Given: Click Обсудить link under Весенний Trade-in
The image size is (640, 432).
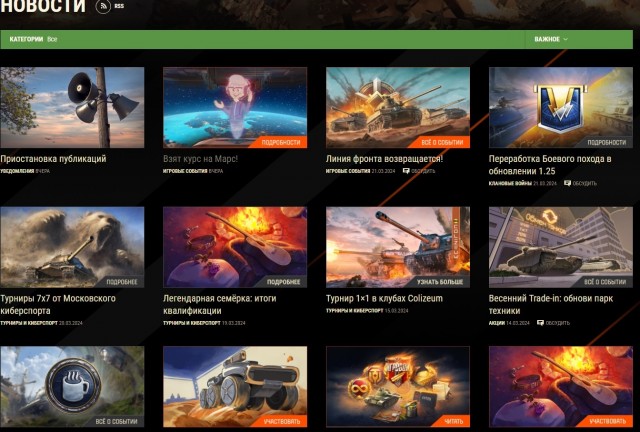Looking at the screenshot, I should [557, 323].
